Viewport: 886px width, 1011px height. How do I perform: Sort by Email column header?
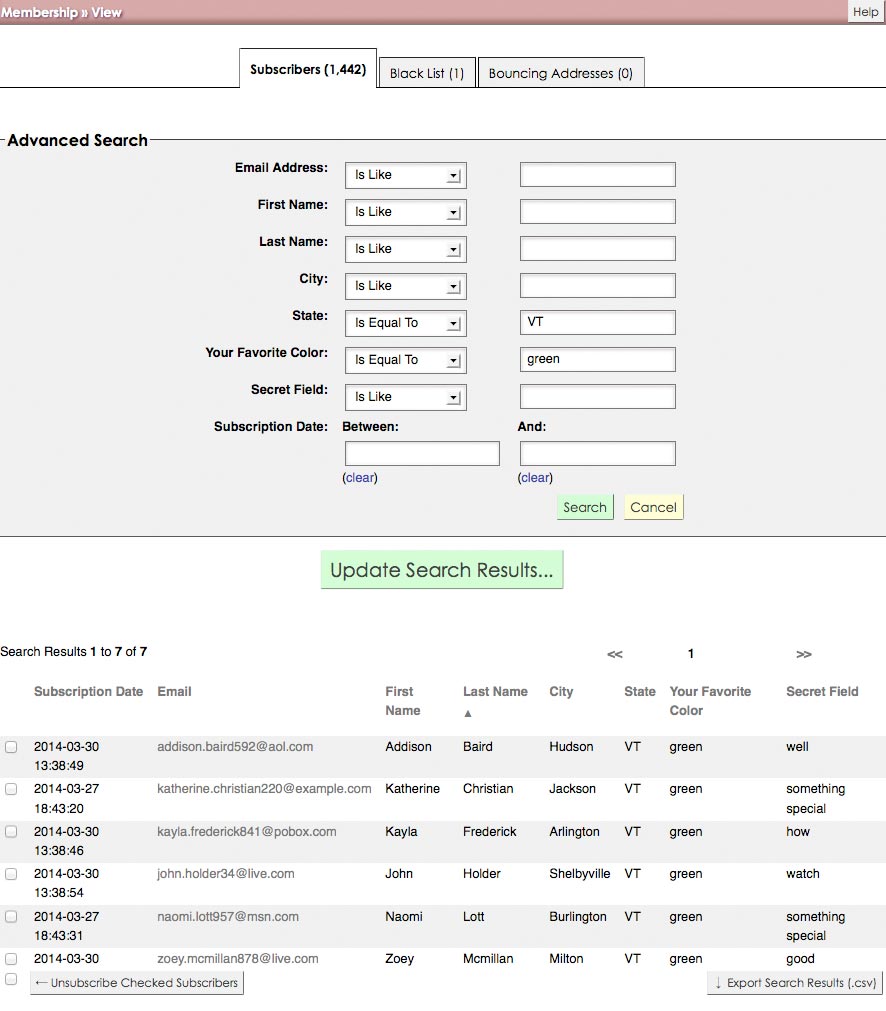(x=174, y=691)
